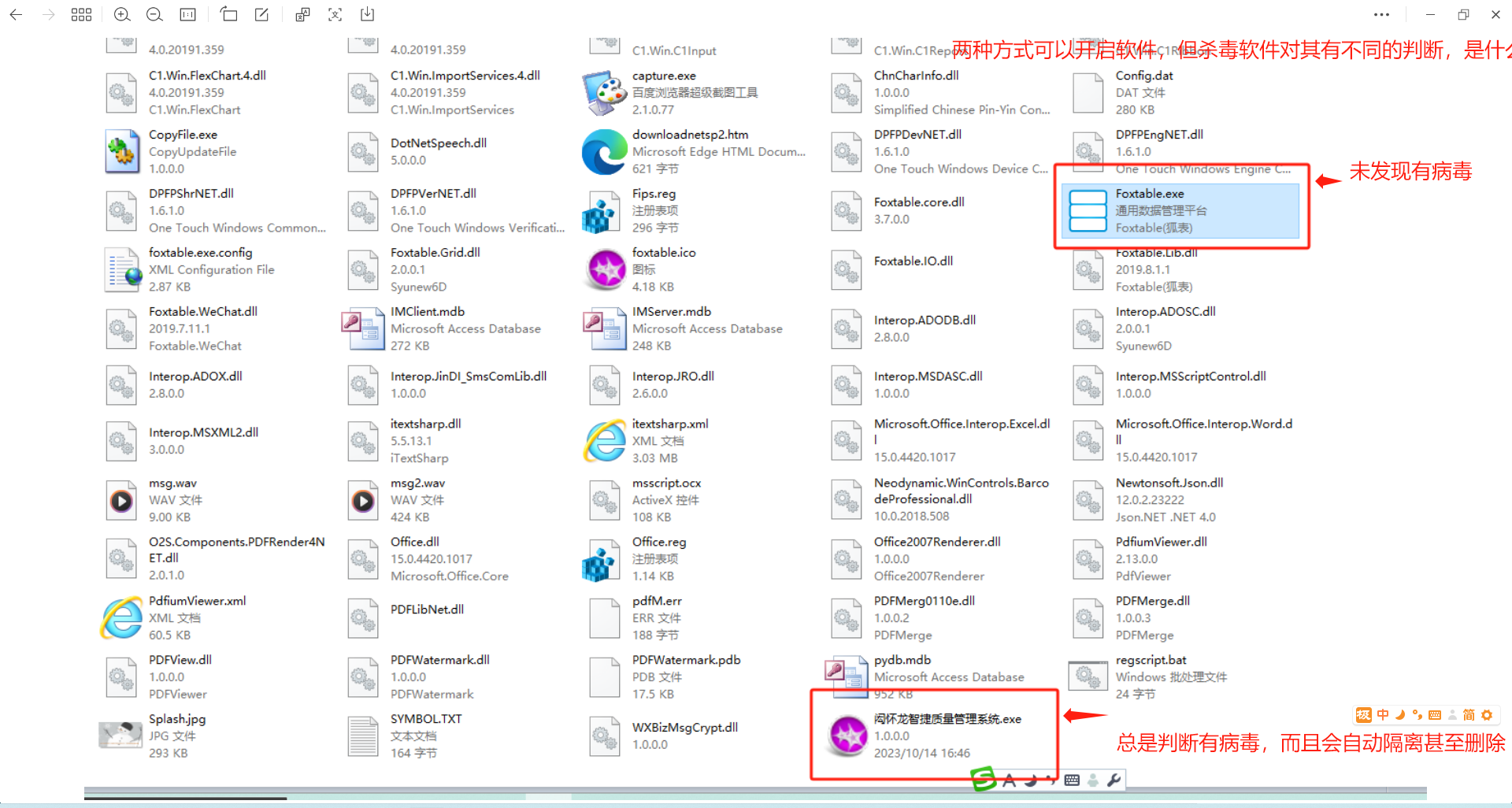
Task: Click the DotNetSpeech.dll file name
Action: click(439, 143)
